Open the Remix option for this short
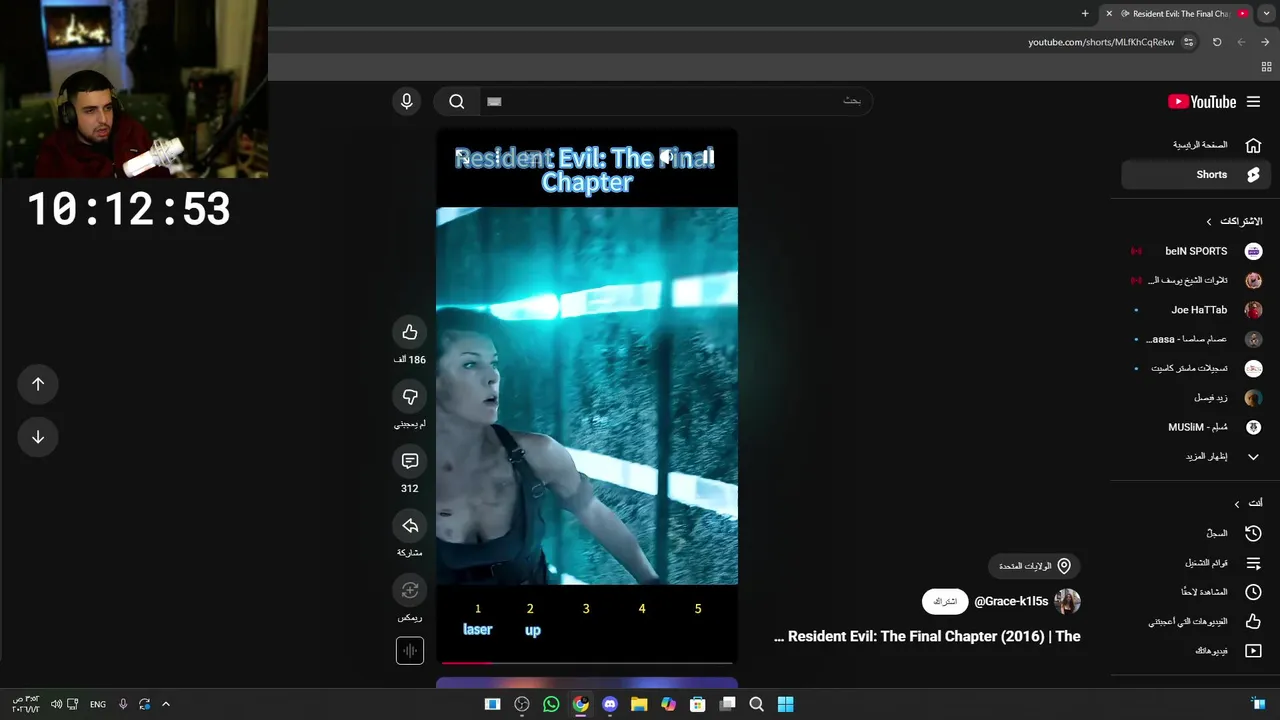 click(410, 590)
